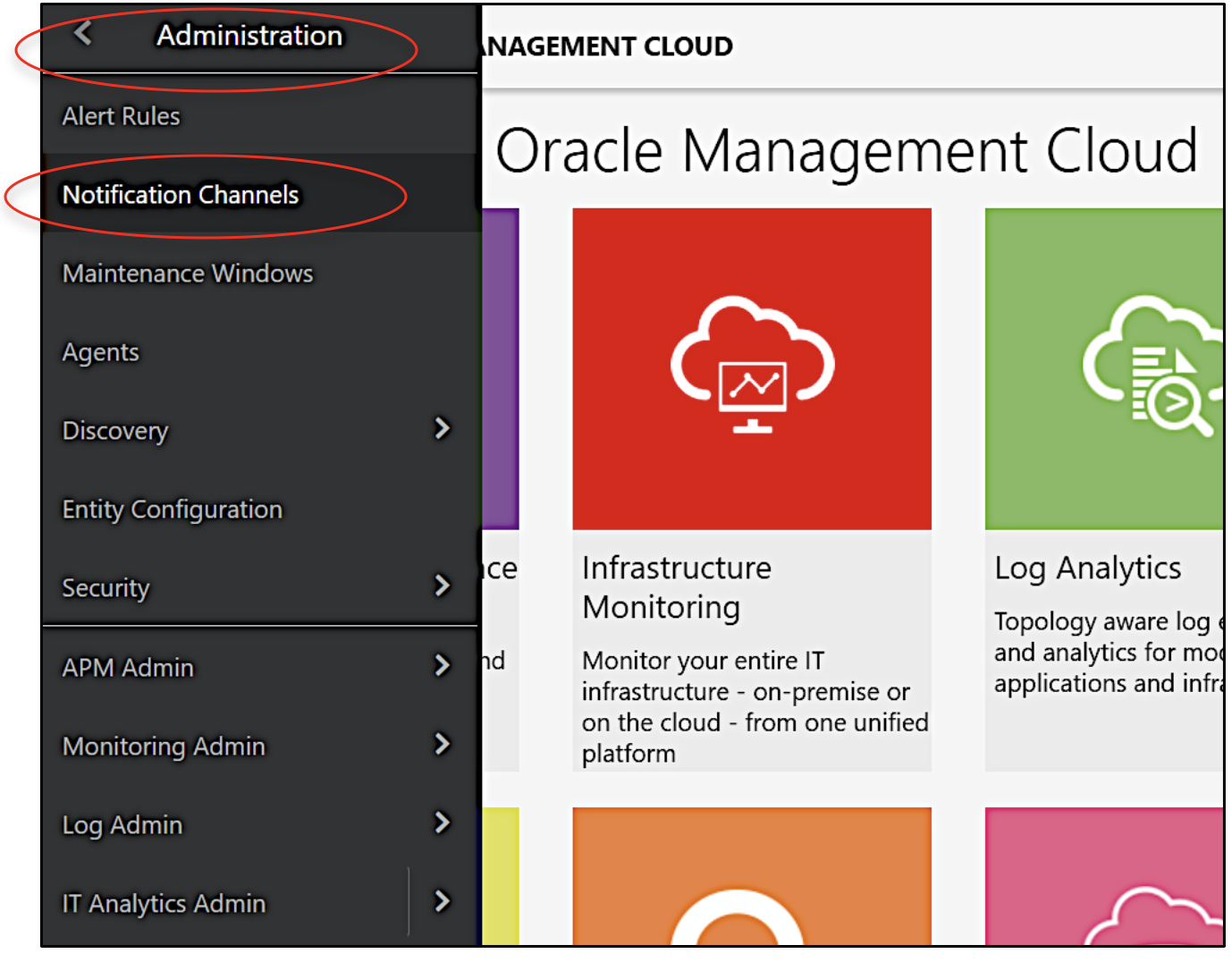Open Alert Rules from the Administration menu
The height and width of the screenshot is (962, 1232).
120,115
